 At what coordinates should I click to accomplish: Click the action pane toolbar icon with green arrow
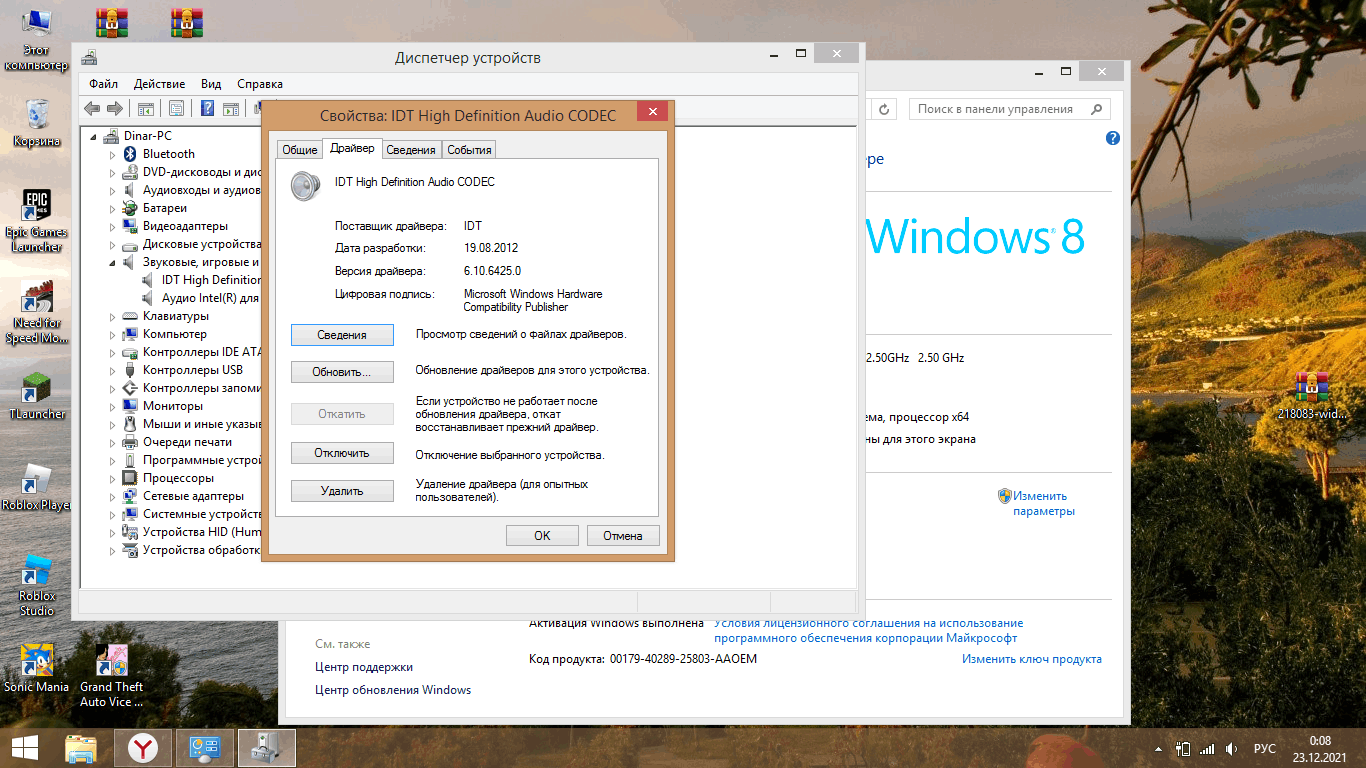231,108
